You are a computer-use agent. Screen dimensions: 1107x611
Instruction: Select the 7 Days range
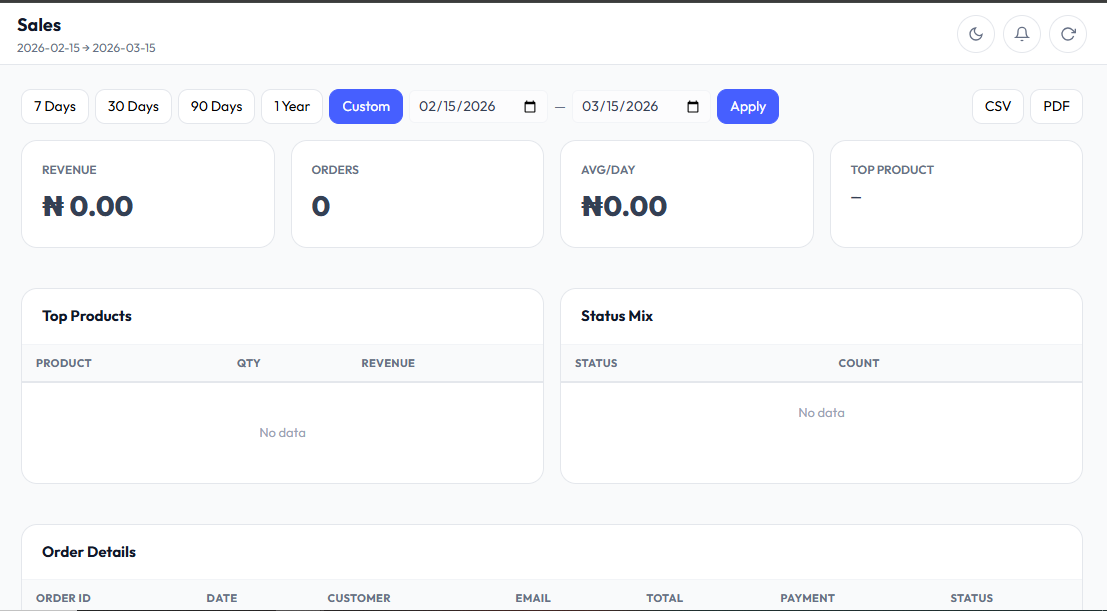tap(55, 107)
